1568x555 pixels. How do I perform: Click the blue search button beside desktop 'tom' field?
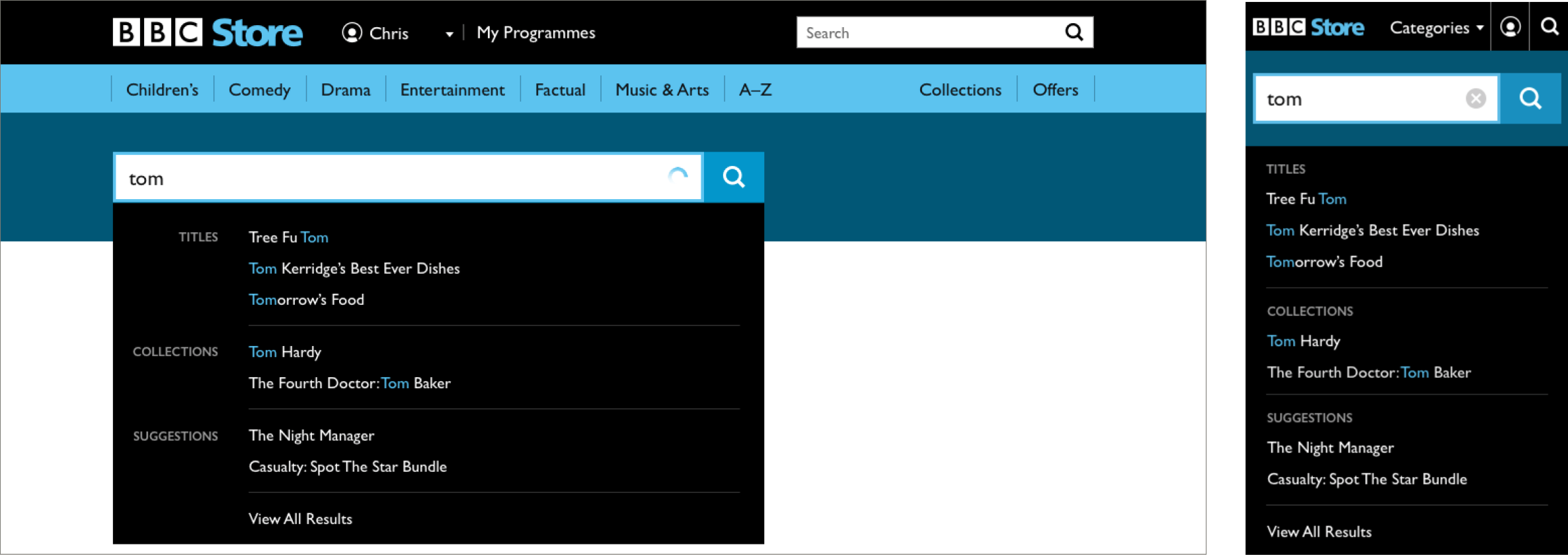click(x=734, y=177)
